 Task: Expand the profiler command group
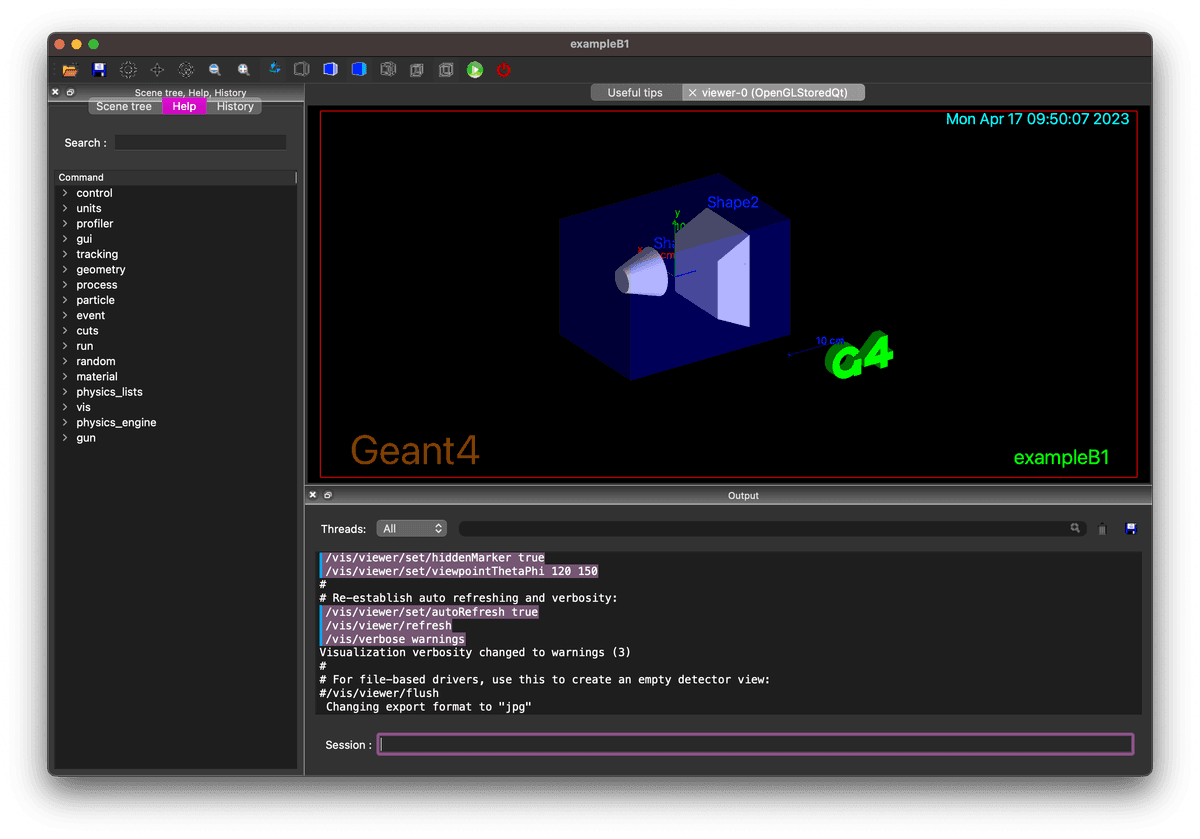tap(65, 224)
